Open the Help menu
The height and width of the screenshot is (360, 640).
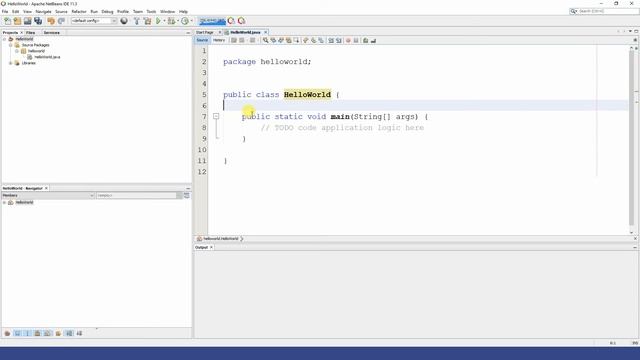(x=183, y=11)
